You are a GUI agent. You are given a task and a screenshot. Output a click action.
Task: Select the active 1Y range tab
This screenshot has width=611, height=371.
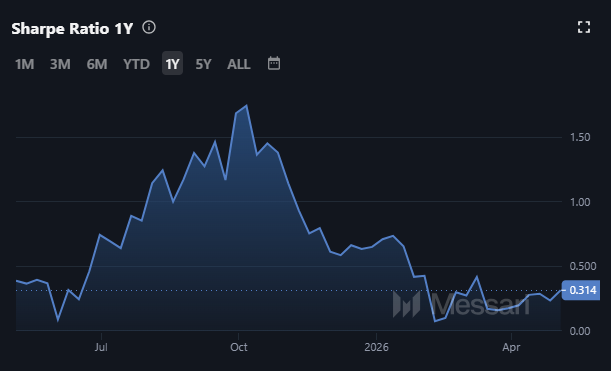172,64
